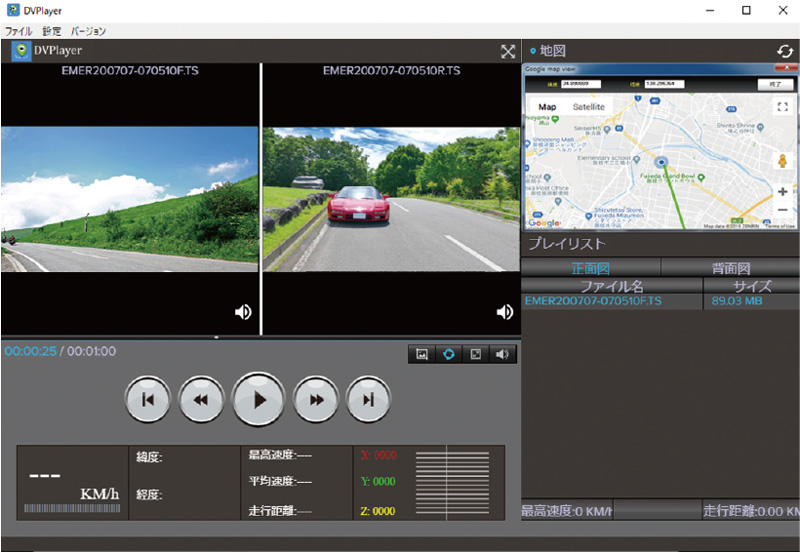Refresh the map with the rotate icon
The width and height of the screenshot is (800, 553).
click(x=785, y=51)
